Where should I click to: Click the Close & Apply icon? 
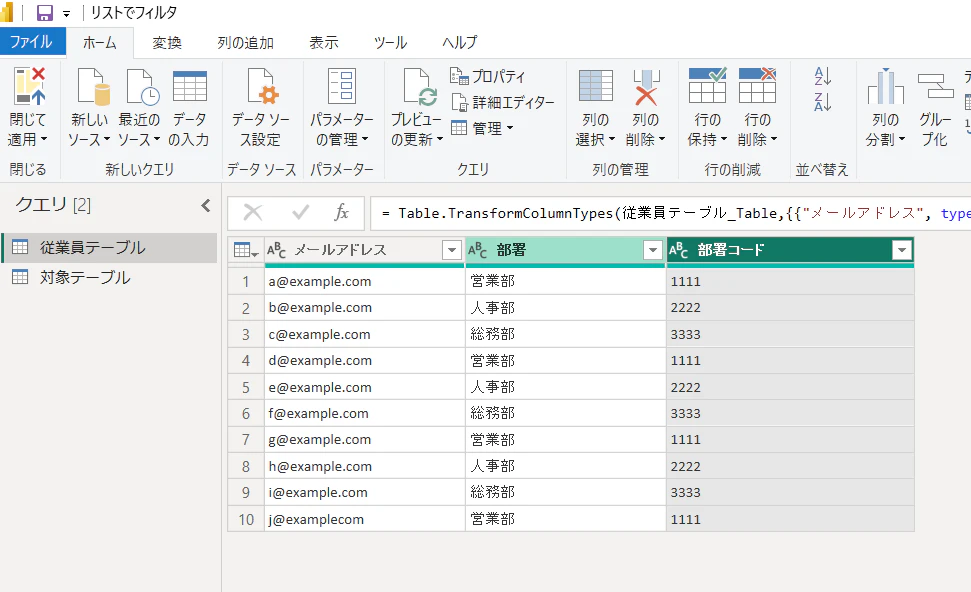pos(29,85)
